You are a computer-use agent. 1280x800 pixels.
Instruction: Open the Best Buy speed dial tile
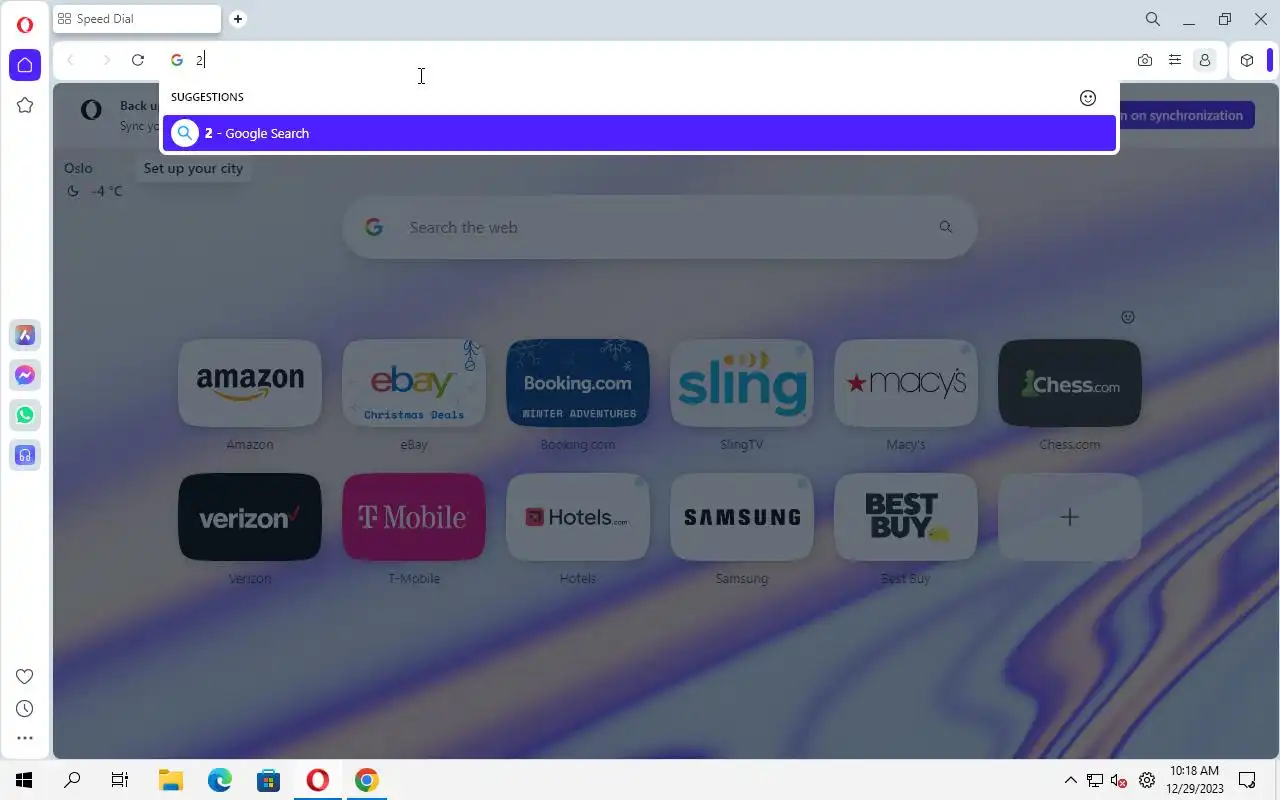(906, 517)
